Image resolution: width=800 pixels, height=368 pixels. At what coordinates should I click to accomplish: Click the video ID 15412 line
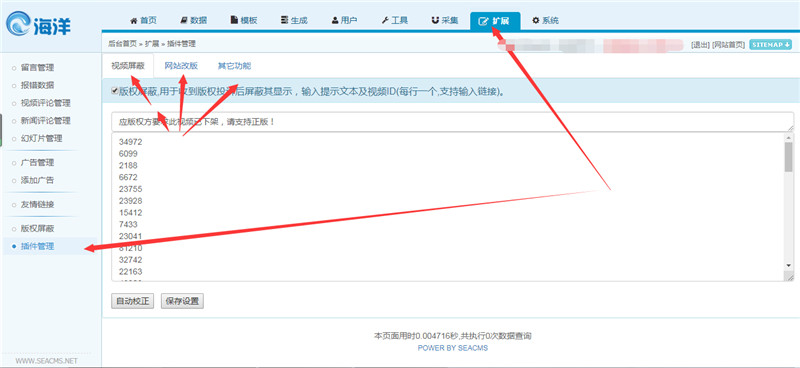130,212
